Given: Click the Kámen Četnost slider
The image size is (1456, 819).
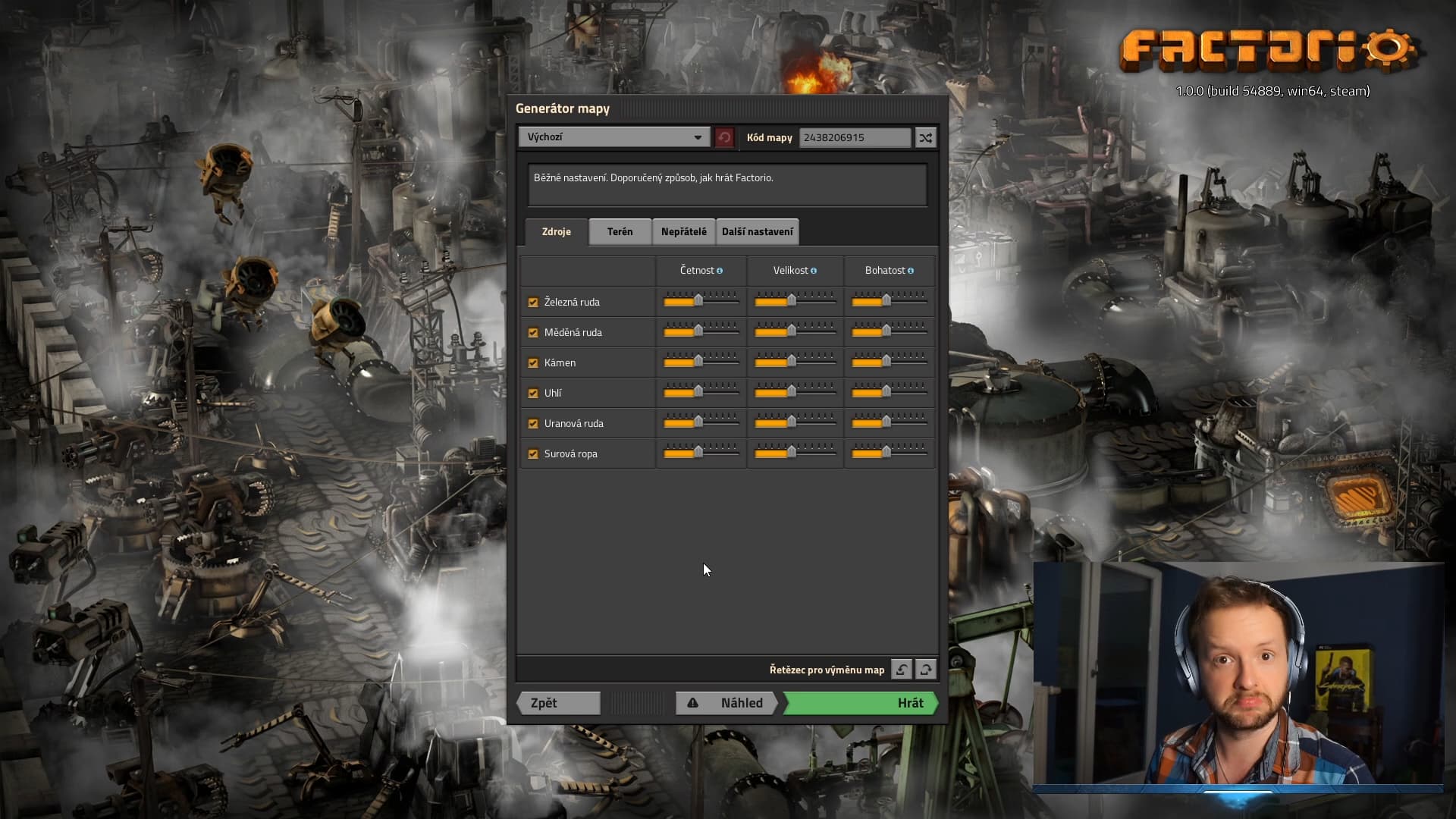Looking at the screenshot, I should pos(701,362).
